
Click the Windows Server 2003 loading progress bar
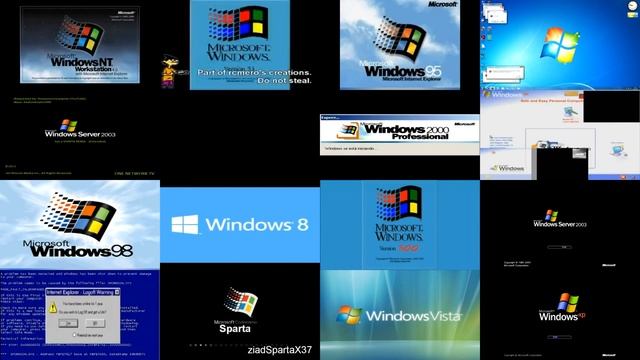[x=559, y=247]
